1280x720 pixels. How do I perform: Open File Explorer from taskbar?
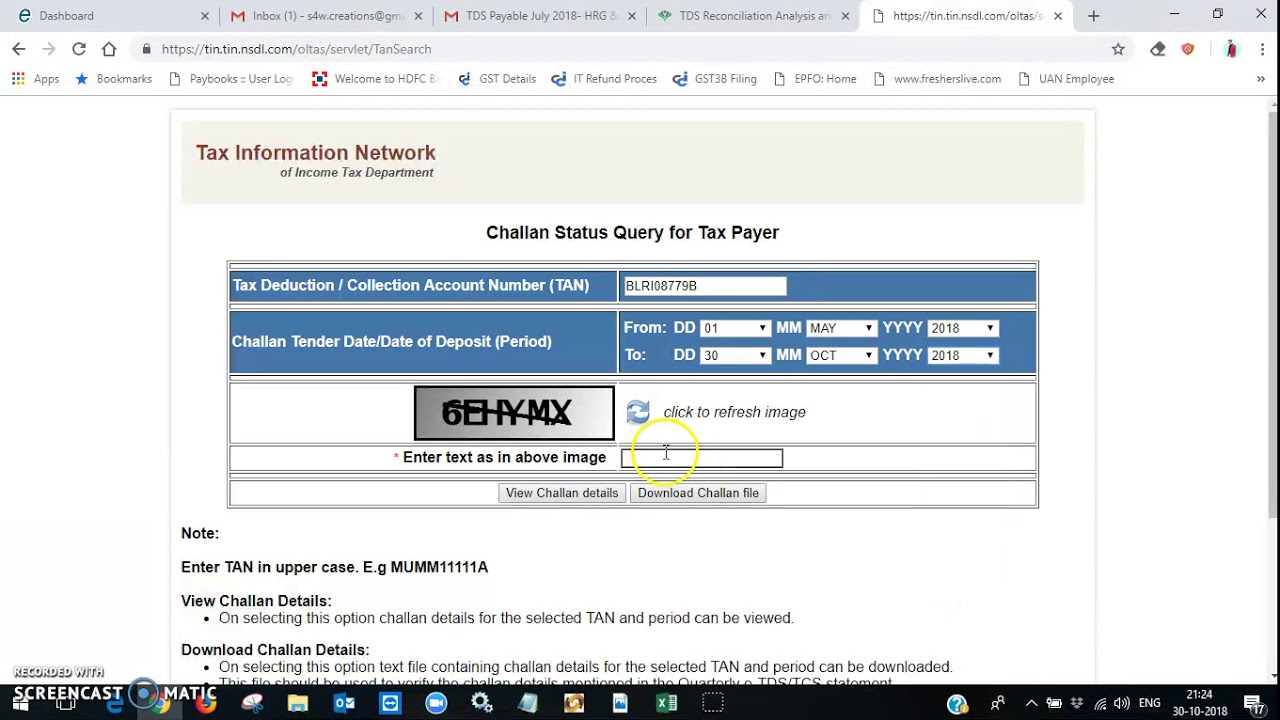298,703
